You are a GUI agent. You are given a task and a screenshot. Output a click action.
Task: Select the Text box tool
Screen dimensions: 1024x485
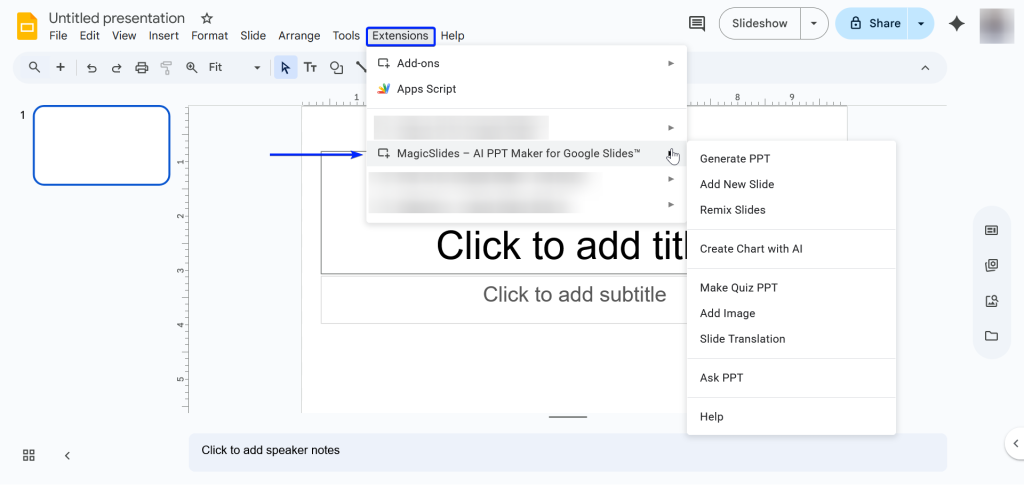[x=310, y=68]
